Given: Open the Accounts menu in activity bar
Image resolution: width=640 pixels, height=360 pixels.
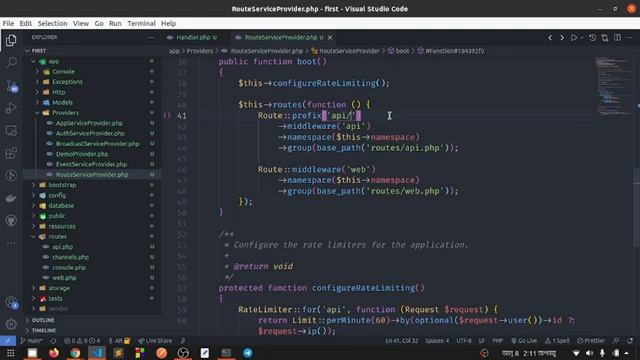Looking at the screenshot, I should tap(11, 302).
